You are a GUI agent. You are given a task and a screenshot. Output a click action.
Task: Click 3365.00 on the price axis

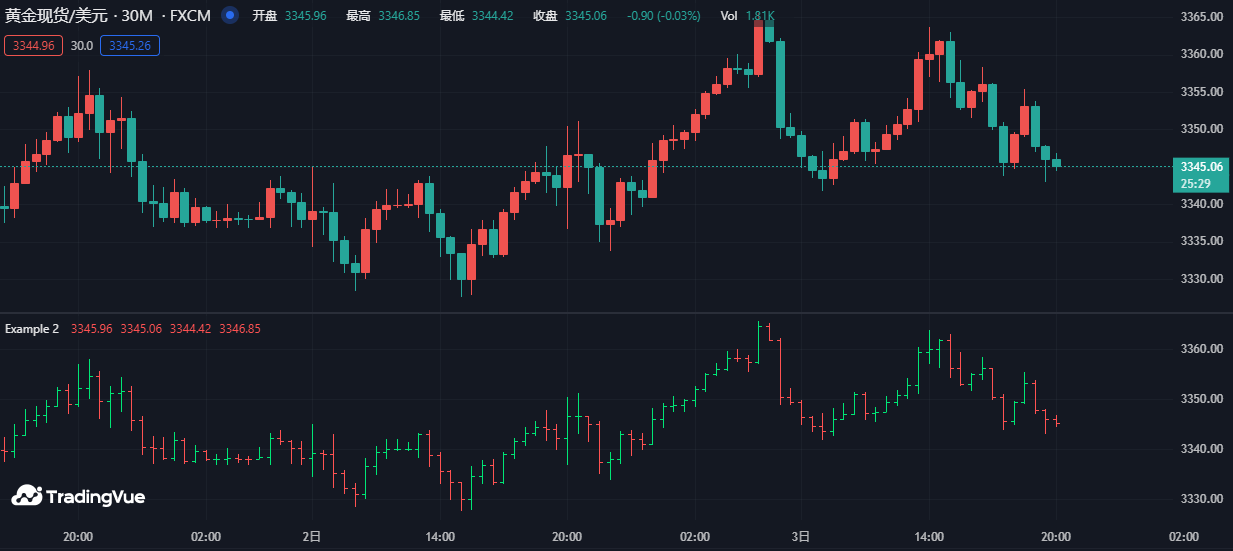(x=1201, y=17)
